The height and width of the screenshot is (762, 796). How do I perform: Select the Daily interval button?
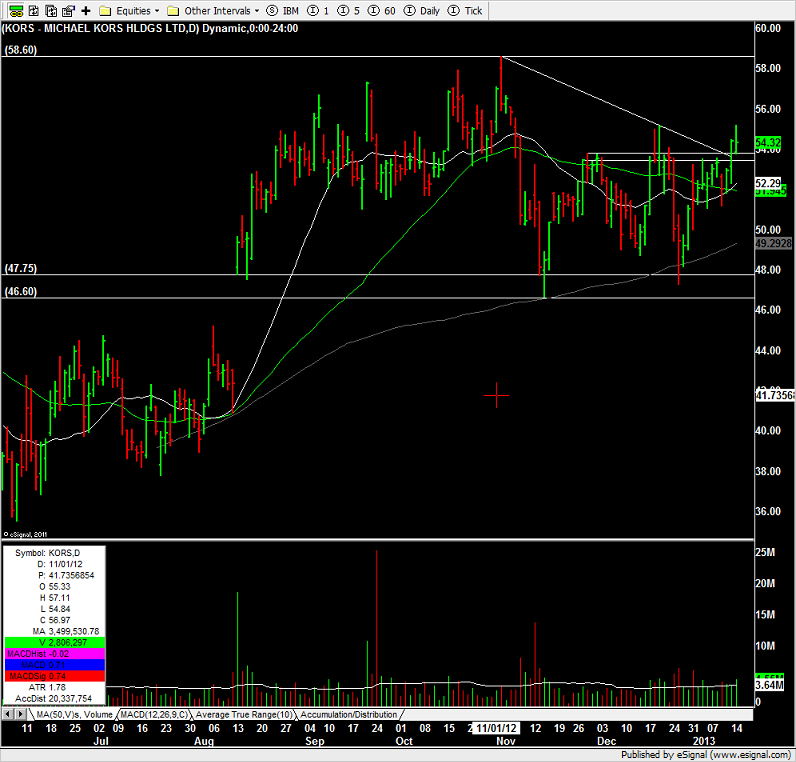click(422, 11)
